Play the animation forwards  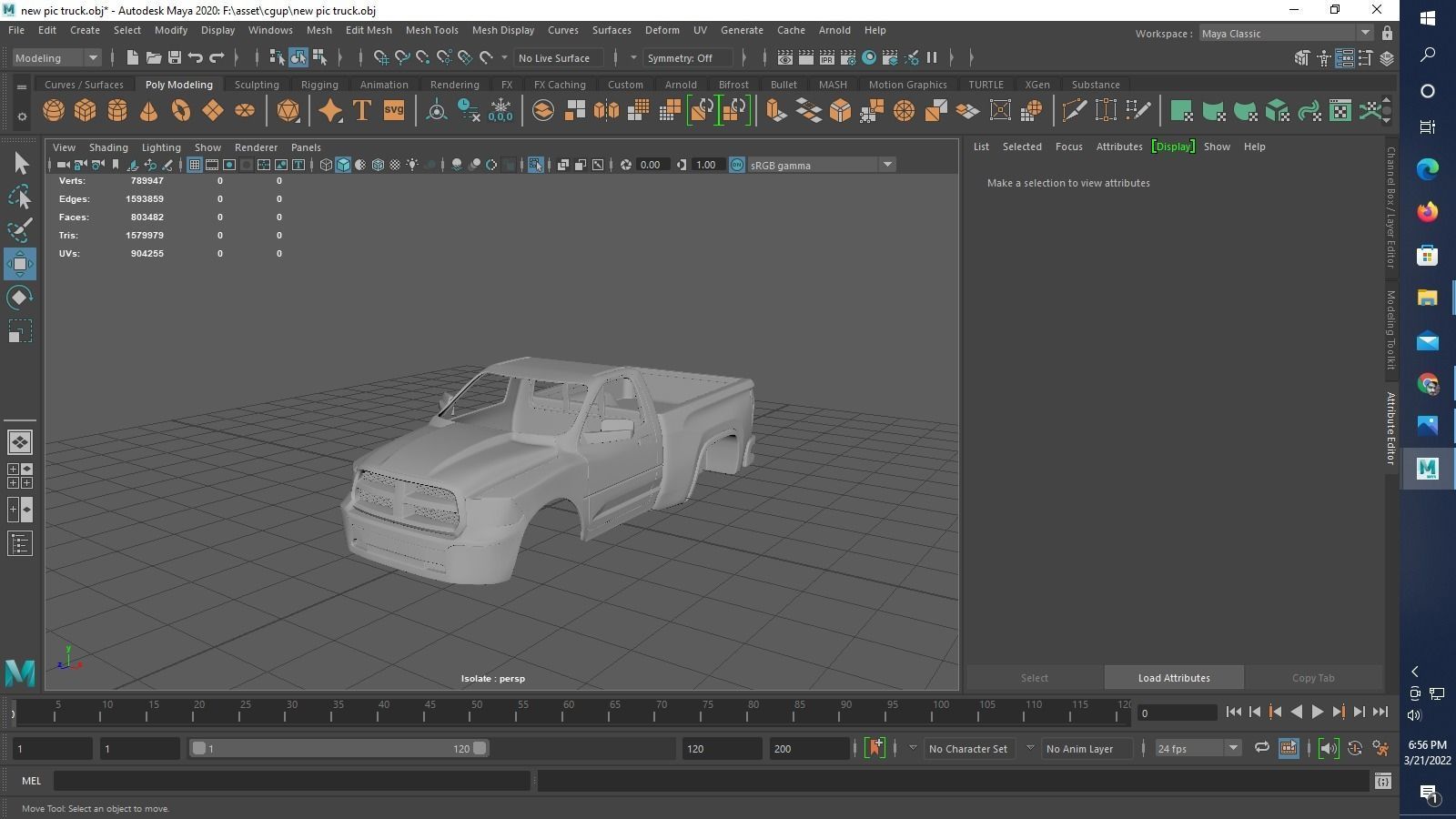click(x=1318, y=713)
